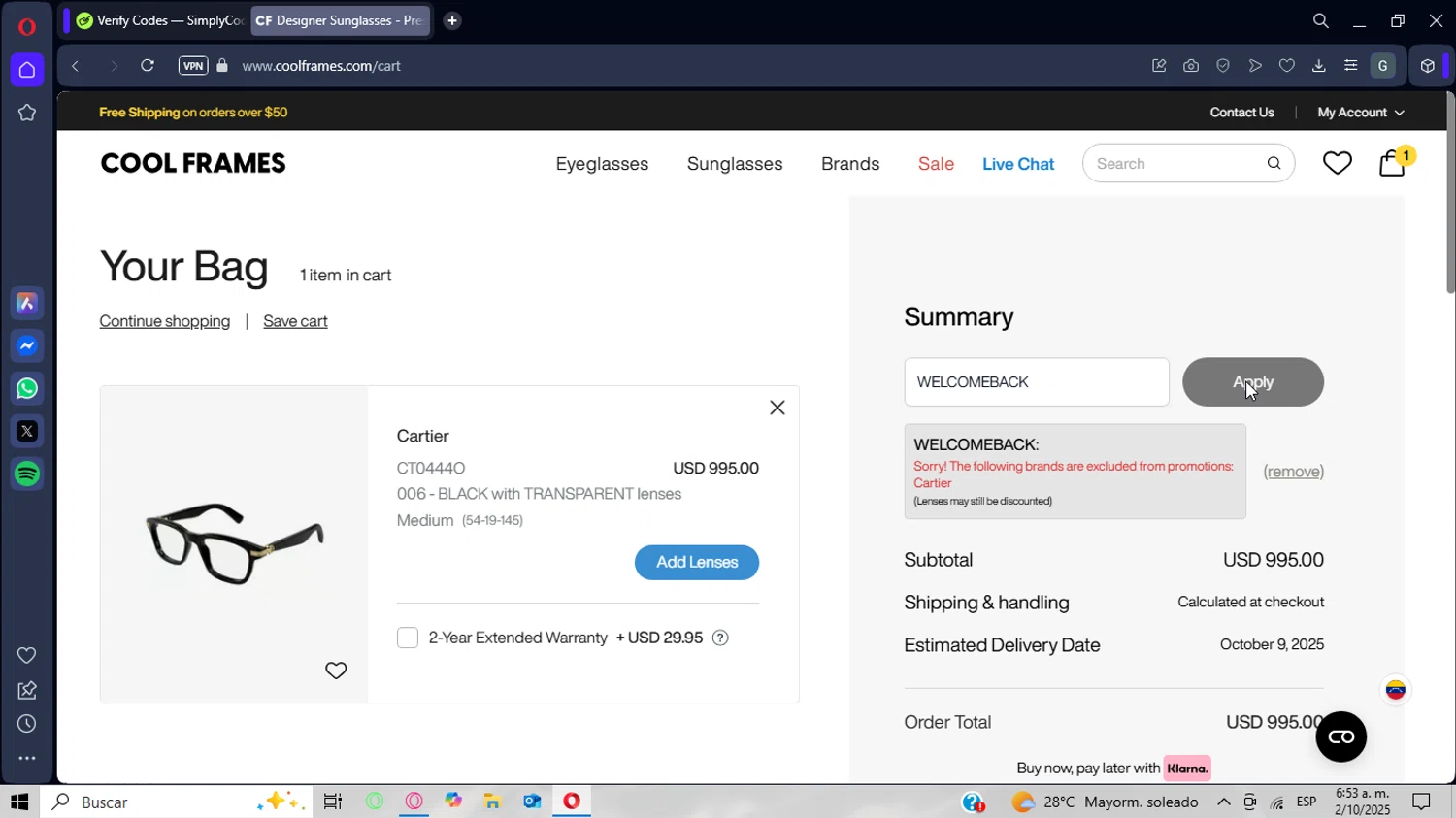The height and width of the screenshot is (818, 1456).
Task: Open the Windows notification center icon
Action: tap(1421, 802)
